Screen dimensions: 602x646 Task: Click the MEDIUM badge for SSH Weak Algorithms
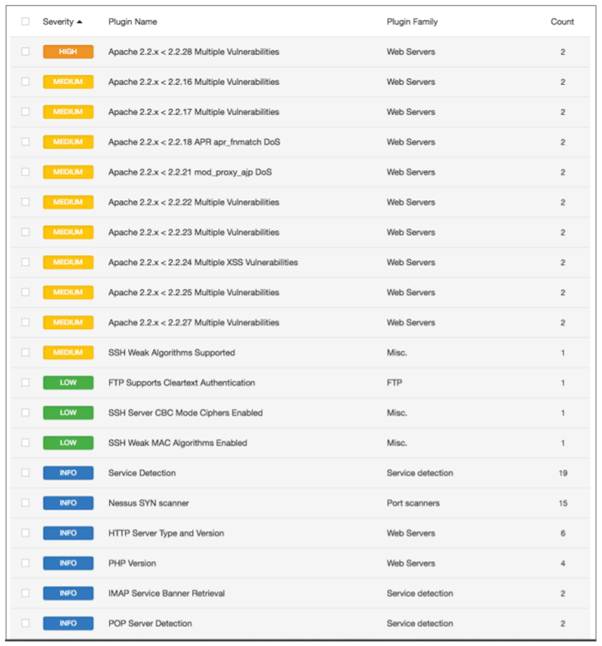pos(68,353)
